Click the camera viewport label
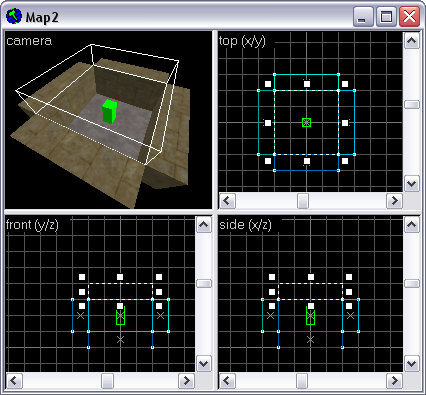The width and height of the screenshot is (426, 395). coord(29,41)
